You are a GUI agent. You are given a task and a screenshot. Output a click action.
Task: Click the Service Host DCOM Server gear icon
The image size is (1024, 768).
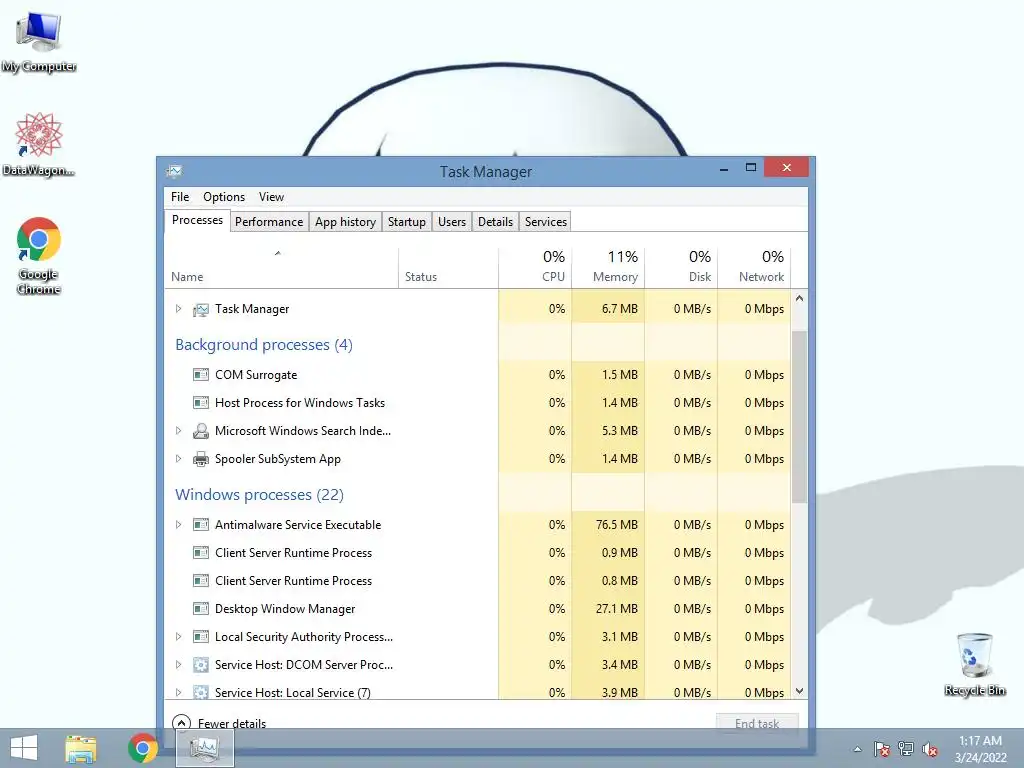pos(200,665)
